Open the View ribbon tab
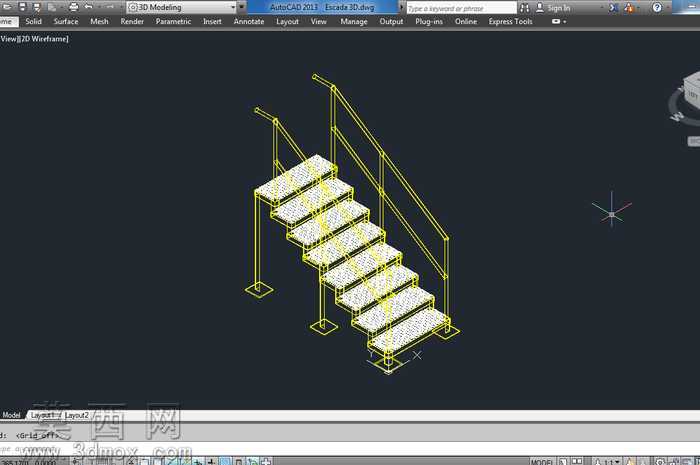The width and height of the screenshot is (700, 465). point(319,21)
